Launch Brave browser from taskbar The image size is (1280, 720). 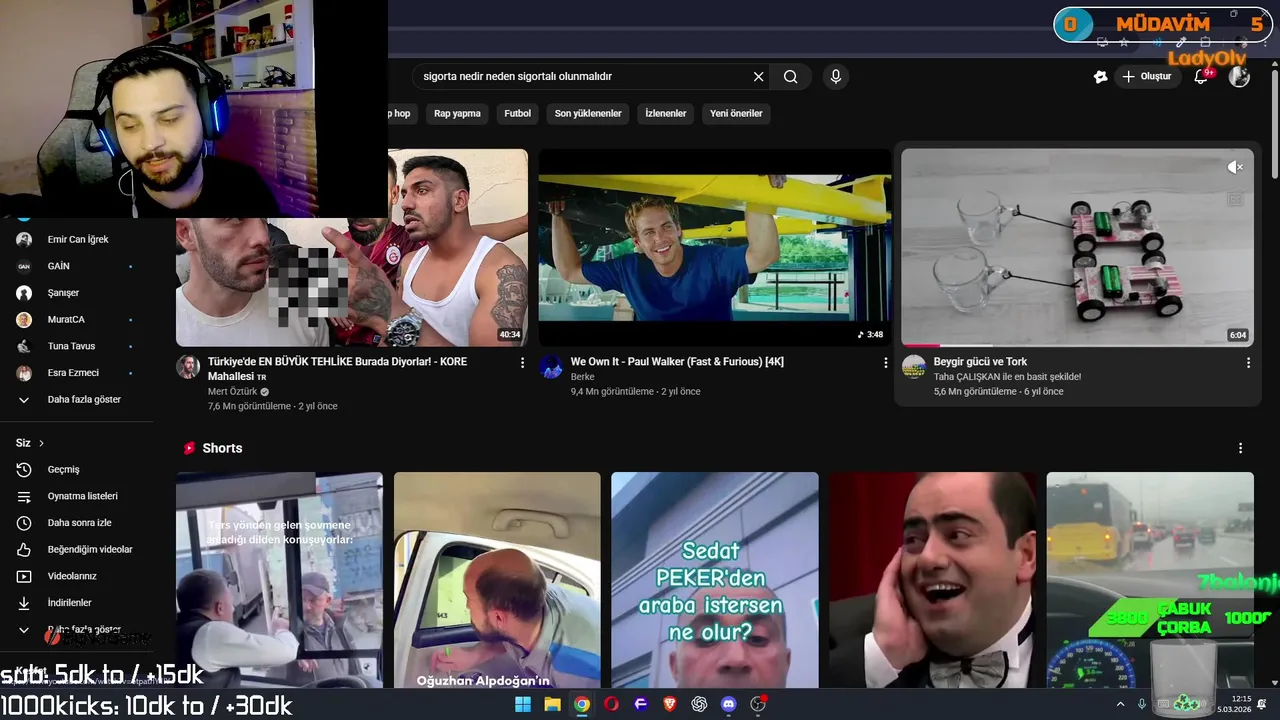[x=670, y=704]
